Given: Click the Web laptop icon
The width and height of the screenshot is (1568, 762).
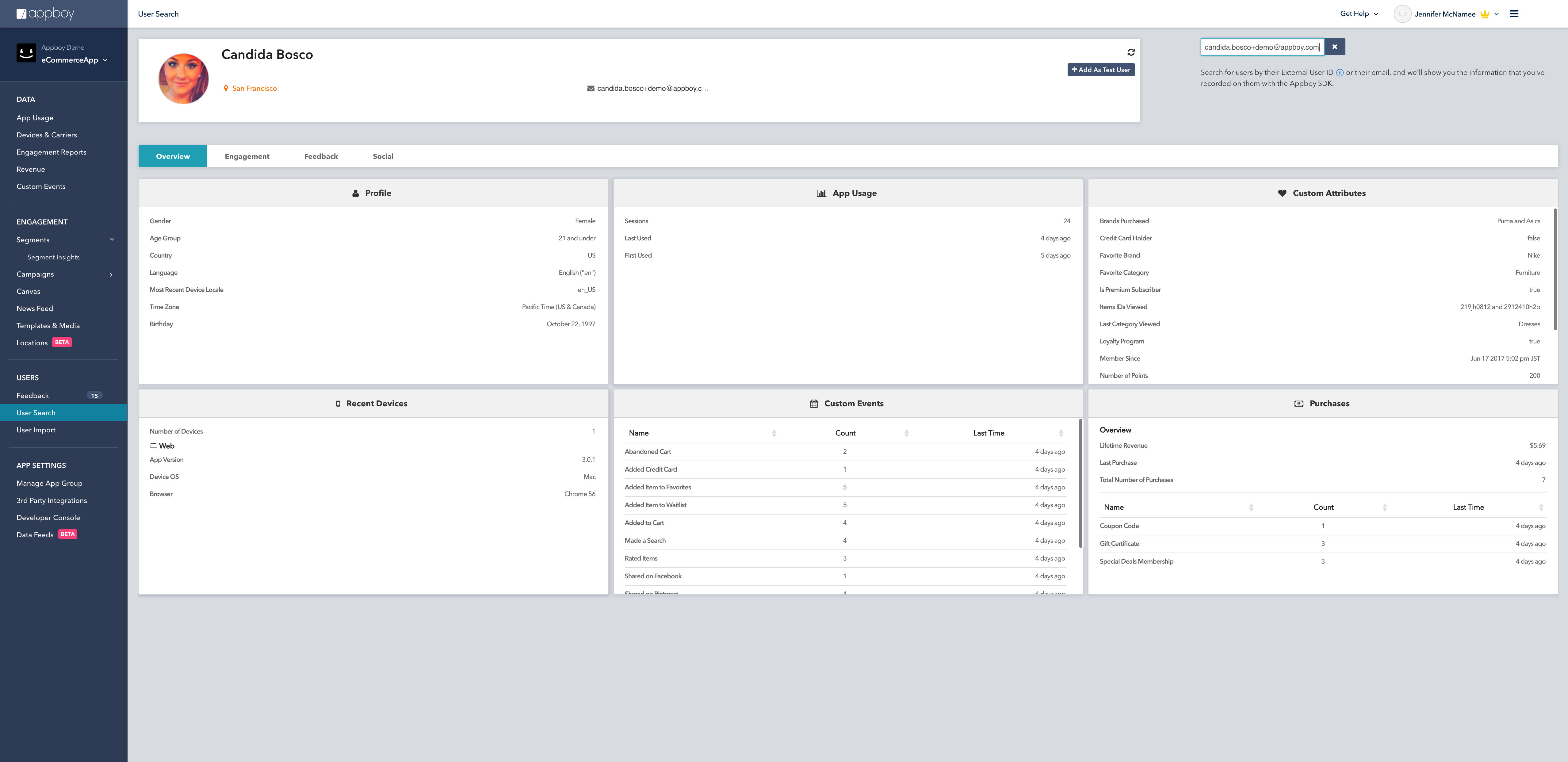Looking at the screenshot, I should [153, 446].
